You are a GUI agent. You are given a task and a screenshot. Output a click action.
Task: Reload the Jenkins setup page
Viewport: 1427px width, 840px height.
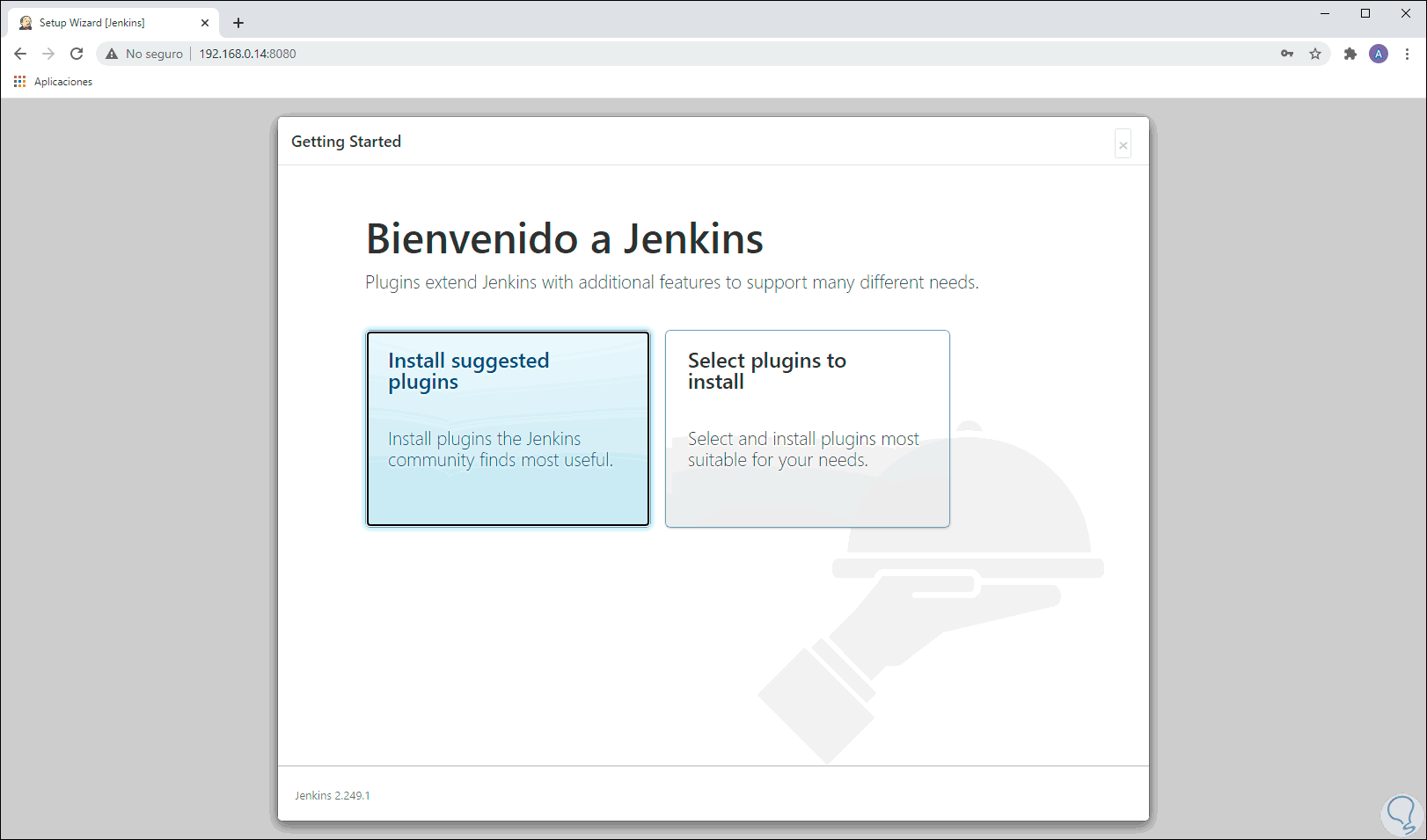(x=77, y=54)
